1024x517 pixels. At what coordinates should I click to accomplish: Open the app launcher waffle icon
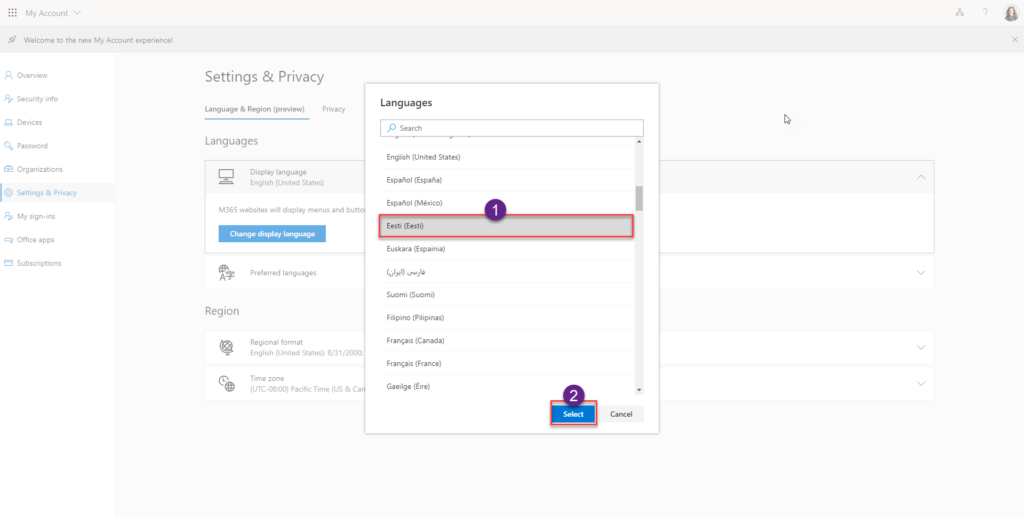point(12,13)
